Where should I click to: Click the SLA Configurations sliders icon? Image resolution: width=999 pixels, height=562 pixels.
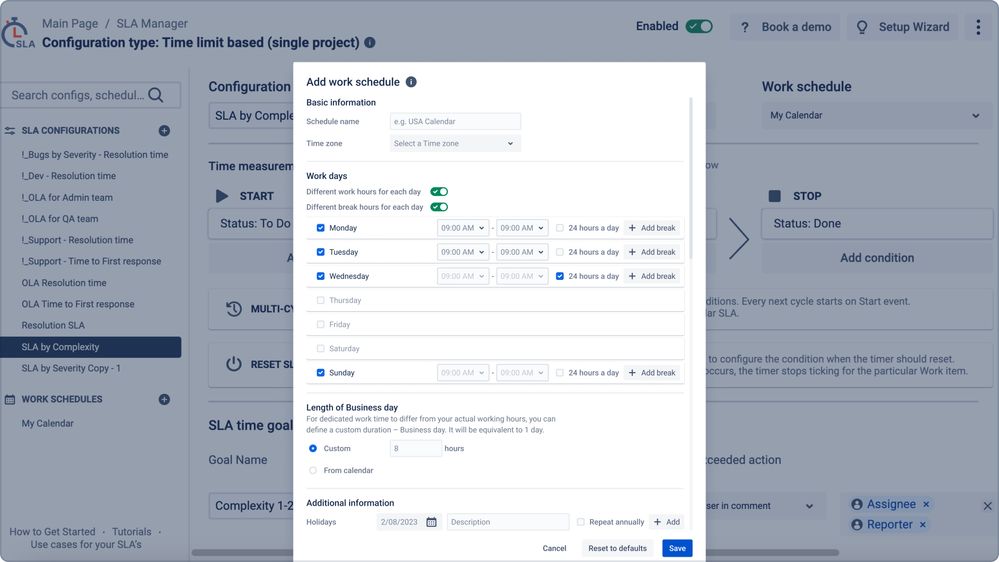[10, 131]
